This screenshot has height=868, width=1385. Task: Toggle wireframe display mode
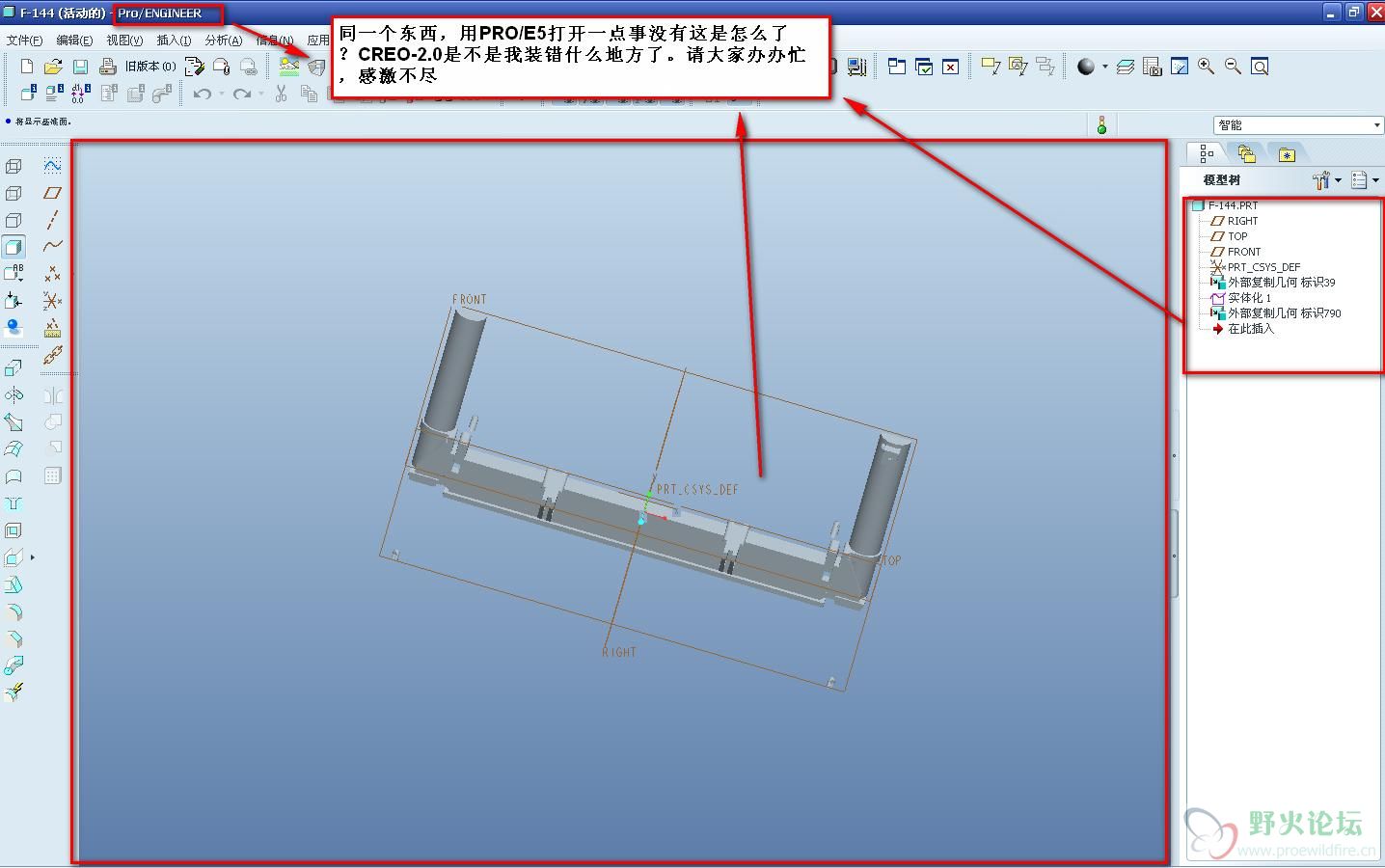pos(14,166)
